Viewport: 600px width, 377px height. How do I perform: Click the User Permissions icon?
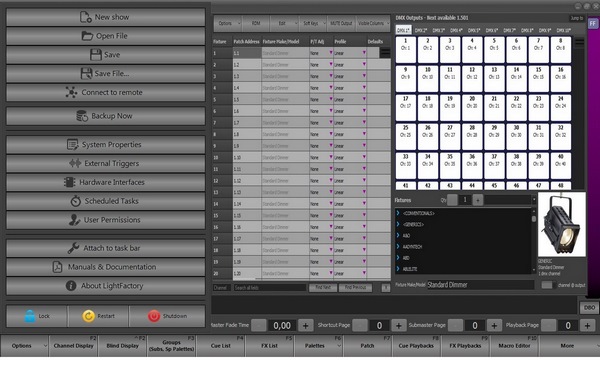coord(74,220)
